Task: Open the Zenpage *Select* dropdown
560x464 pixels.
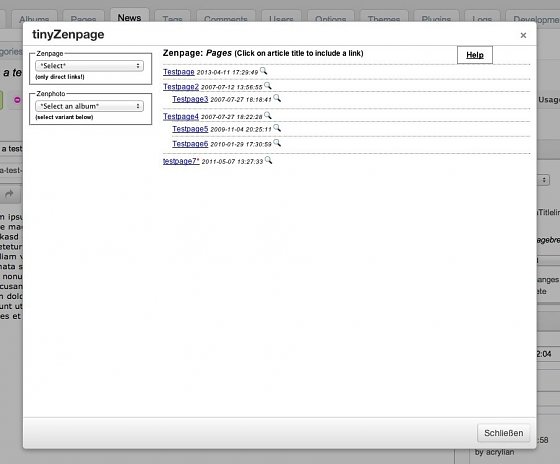Action: click(x=89, y=66)
